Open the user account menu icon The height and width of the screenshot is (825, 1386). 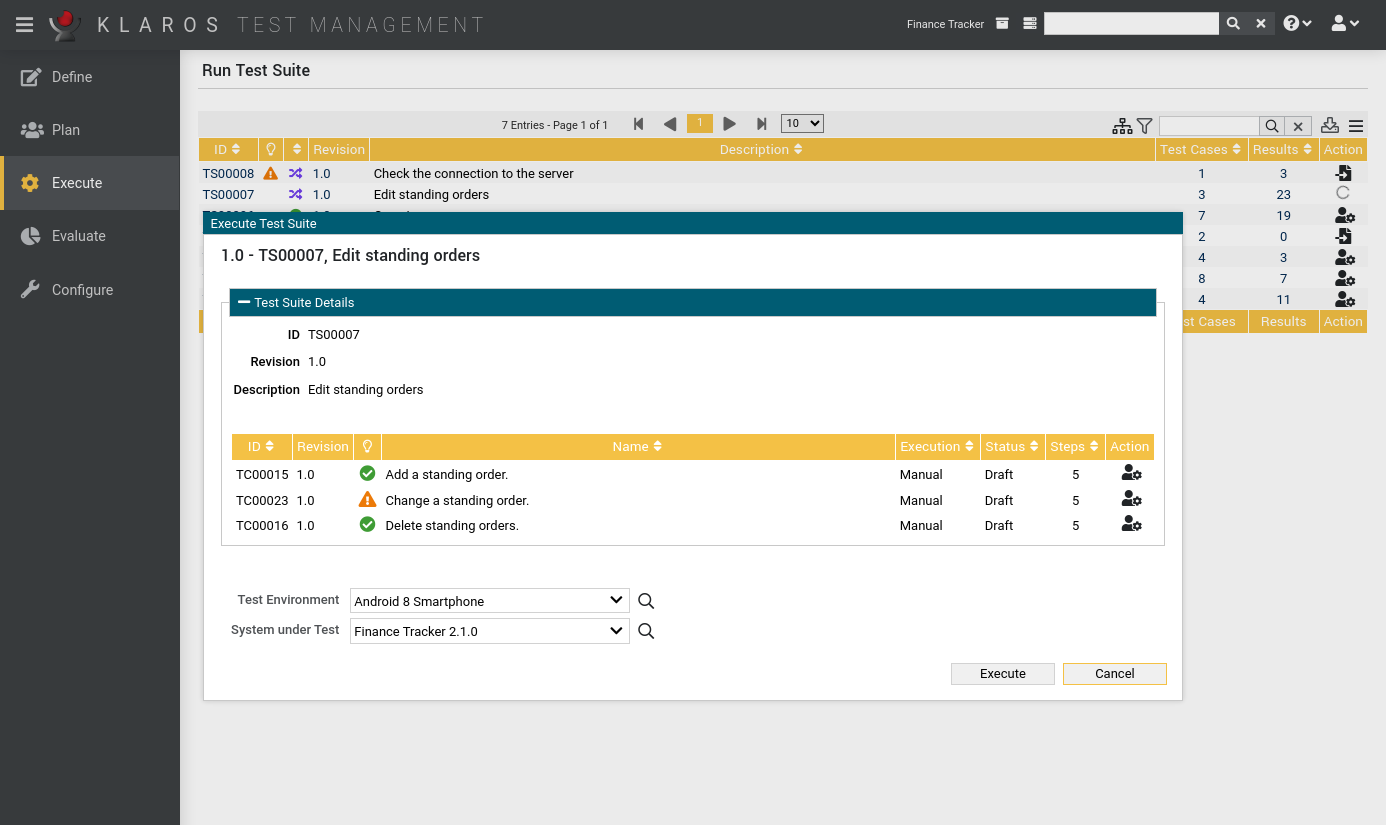tap(1341, 22)
